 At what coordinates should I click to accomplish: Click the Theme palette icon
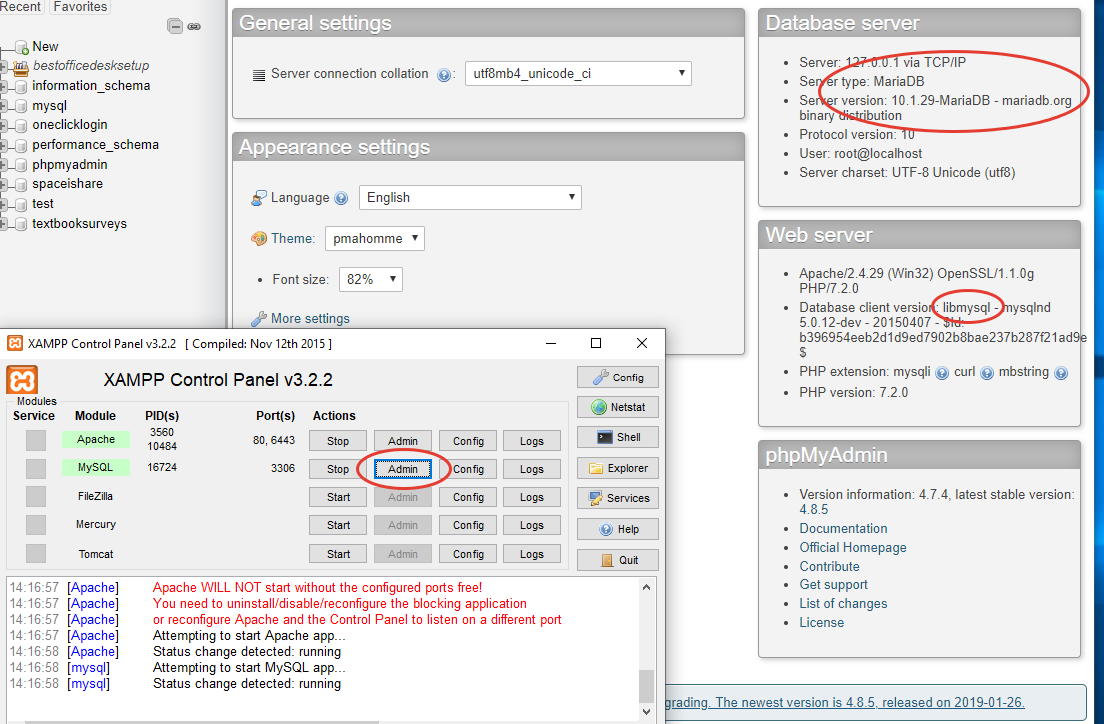tap(259, 239)
